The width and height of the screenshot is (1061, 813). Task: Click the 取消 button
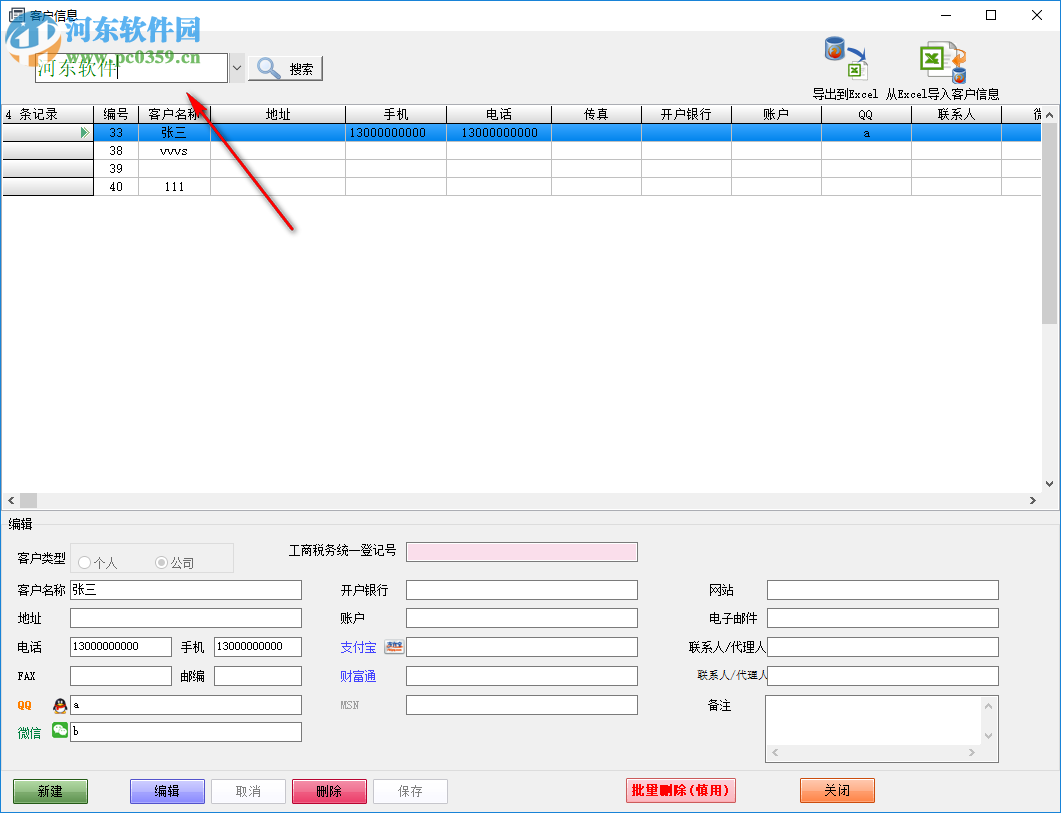pyautogui.click(x=248, y=791)
